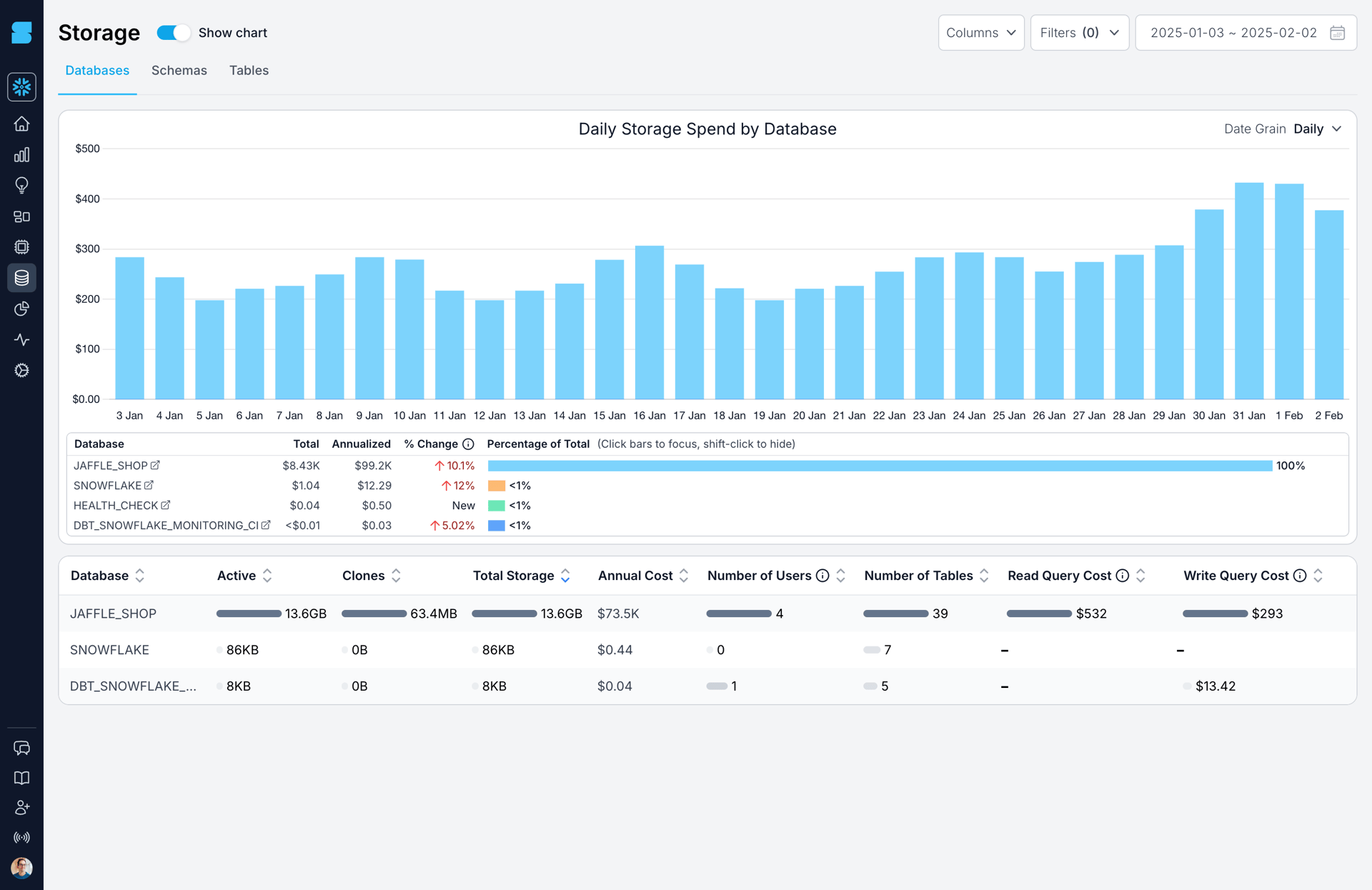Click the invite user icon
Image resolution: width=1372 pixels, height=890 pixels.
(21, 807)
